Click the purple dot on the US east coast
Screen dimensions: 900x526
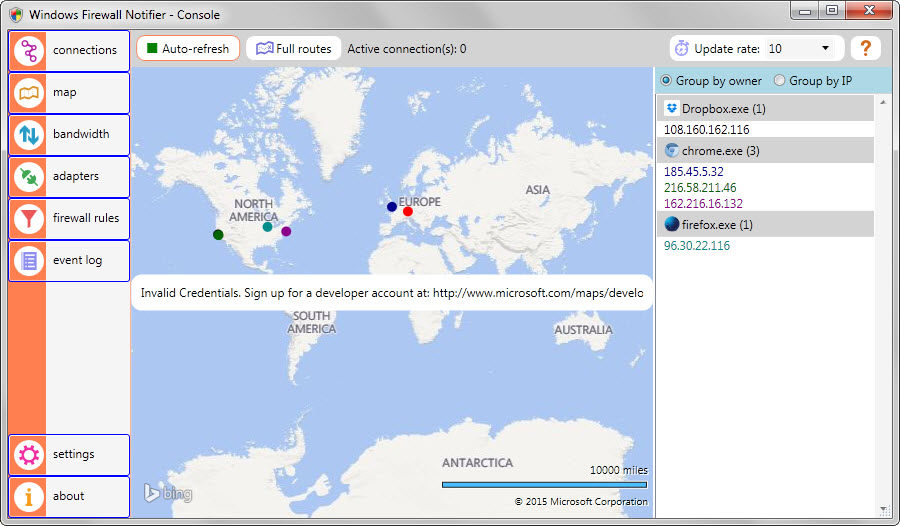(286, 231)
